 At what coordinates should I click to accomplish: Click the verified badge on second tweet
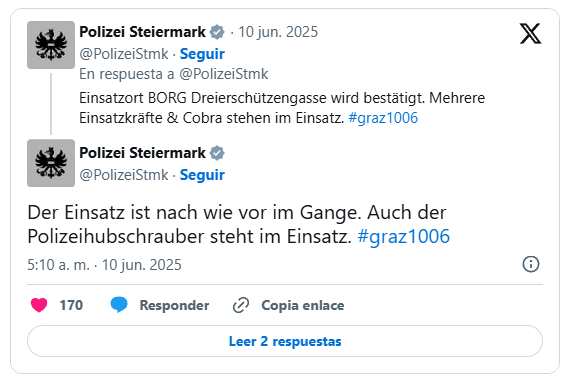217,153
